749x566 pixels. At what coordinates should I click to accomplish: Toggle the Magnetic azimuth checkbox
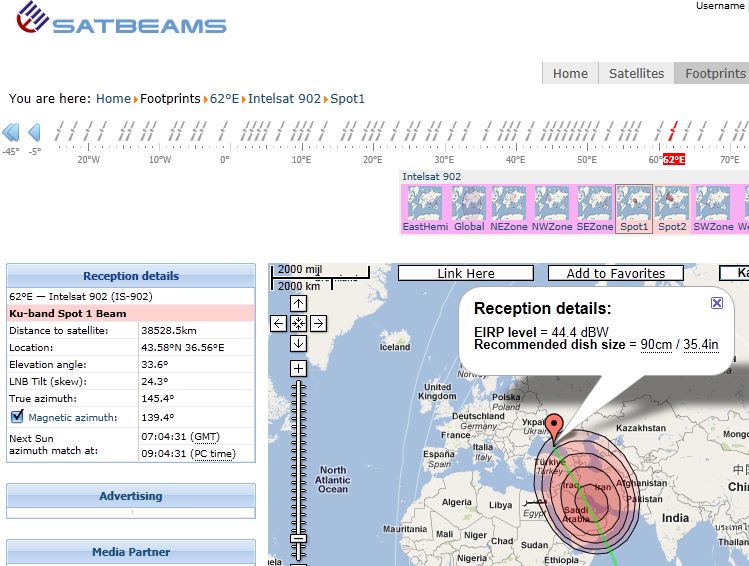pyautogui.click(x=17, y=416)
